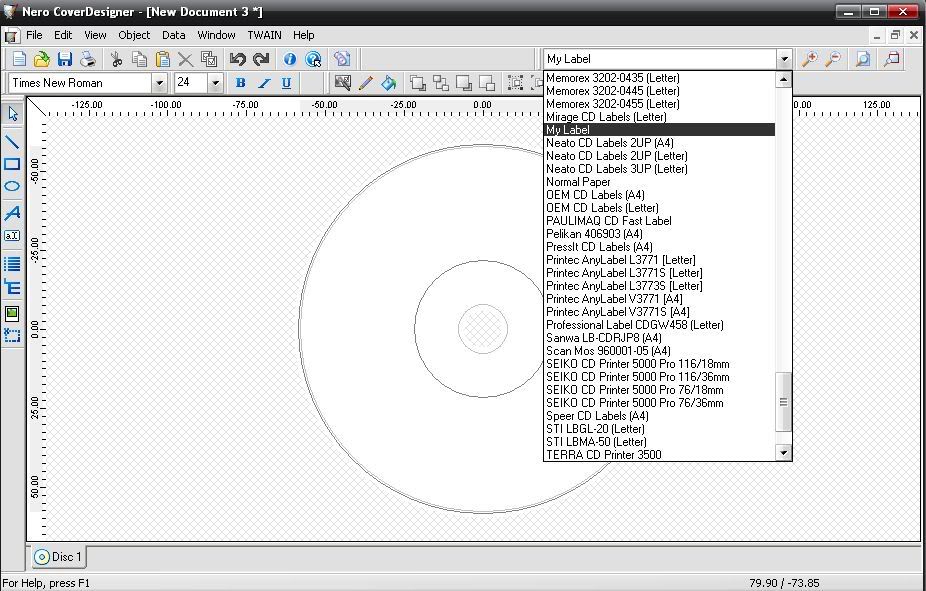Image resolution: width=926 pixels, height=591 pixels.
Task: Switch to the Disc 1 tab
Action: click(57, 557)
